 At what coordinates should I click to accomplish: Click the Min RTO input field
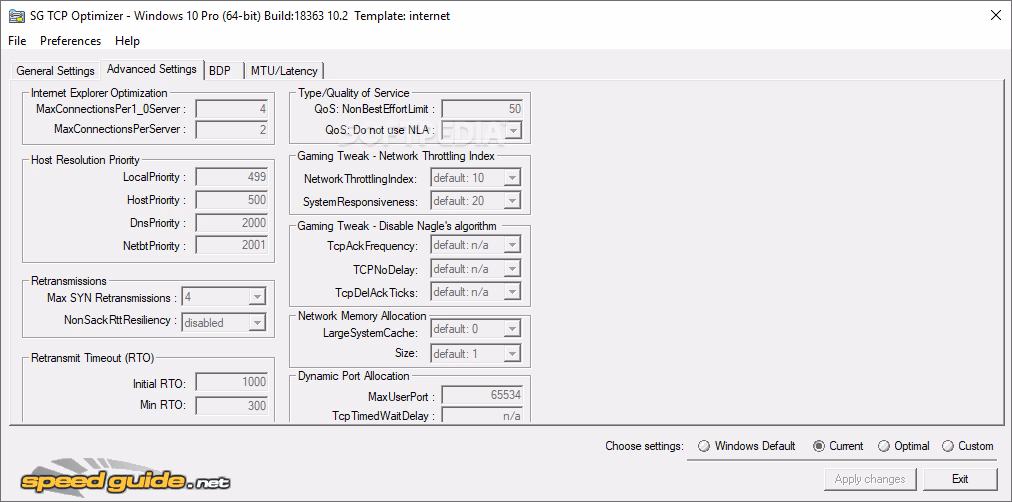232,405
